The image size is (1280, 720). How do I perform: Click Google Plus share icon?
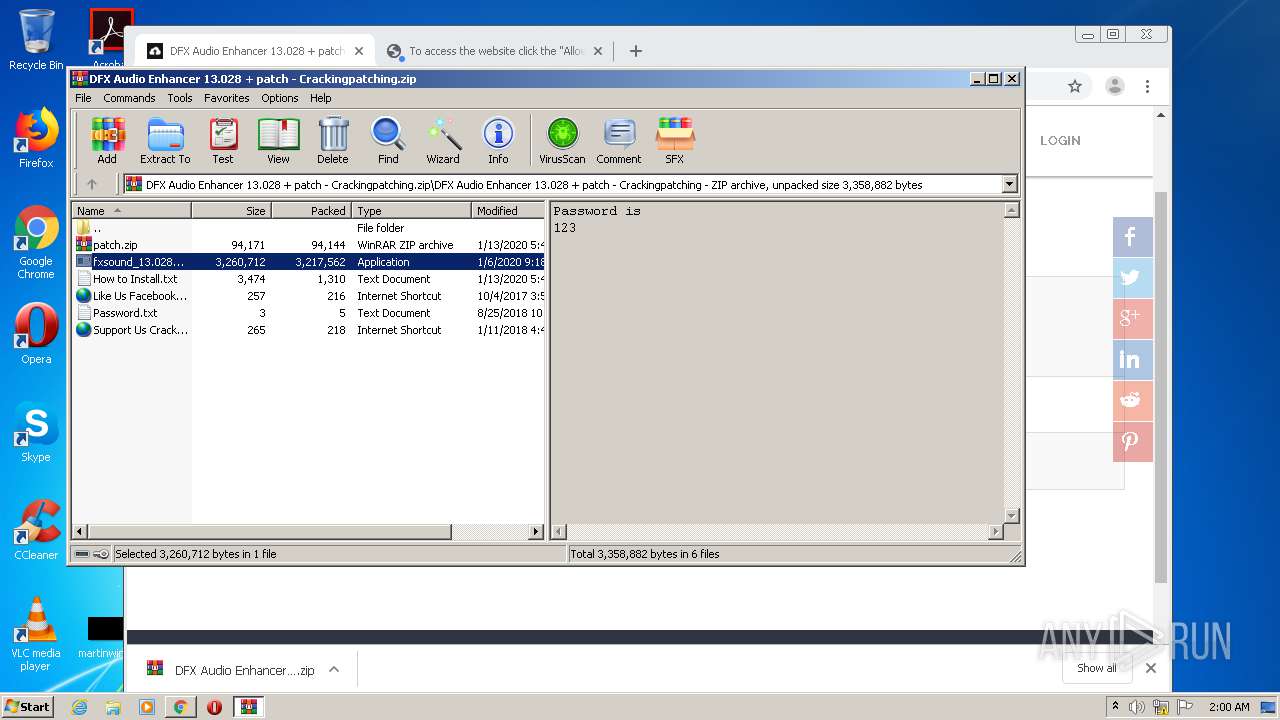pos(1132,319)
